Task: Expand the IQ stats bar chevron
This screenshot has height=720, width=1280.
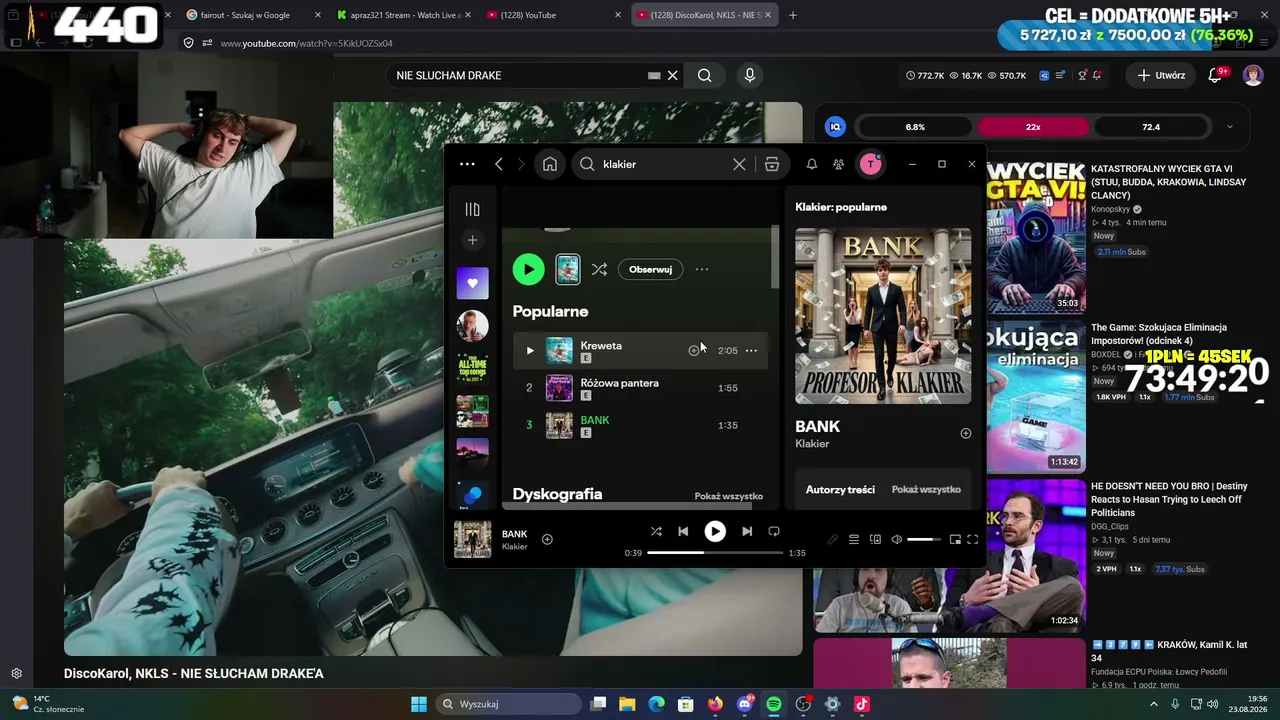Action: (1230, 127)
